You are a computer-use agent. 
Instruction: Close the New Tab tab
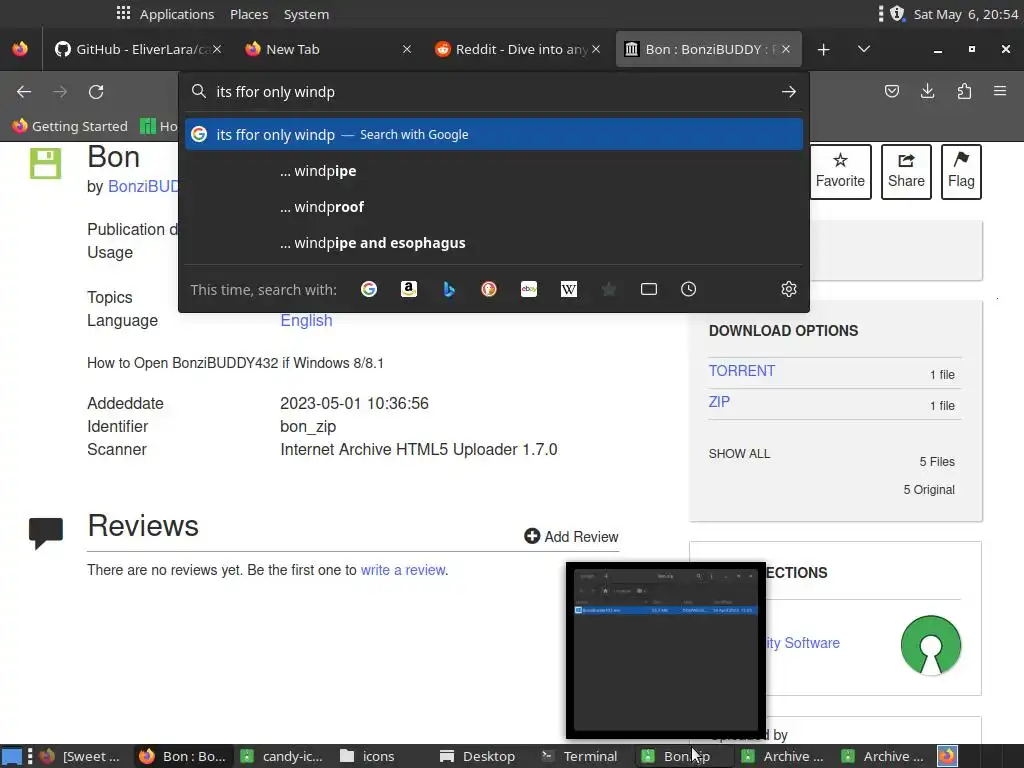click(x=407, y=50)
